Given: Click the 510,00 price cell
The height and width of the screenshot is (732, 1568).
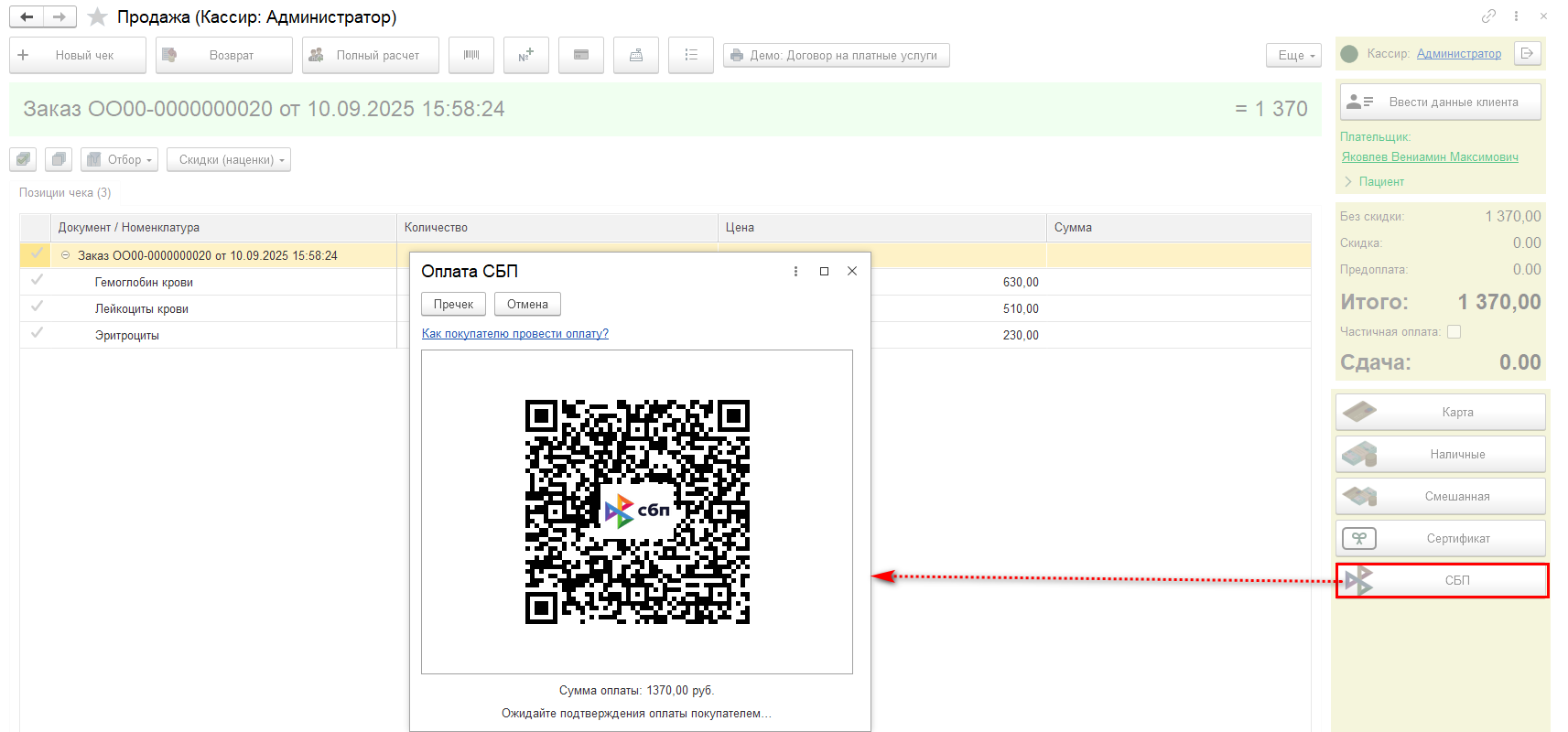Looking at the screenshot, I should [1021, 308].
